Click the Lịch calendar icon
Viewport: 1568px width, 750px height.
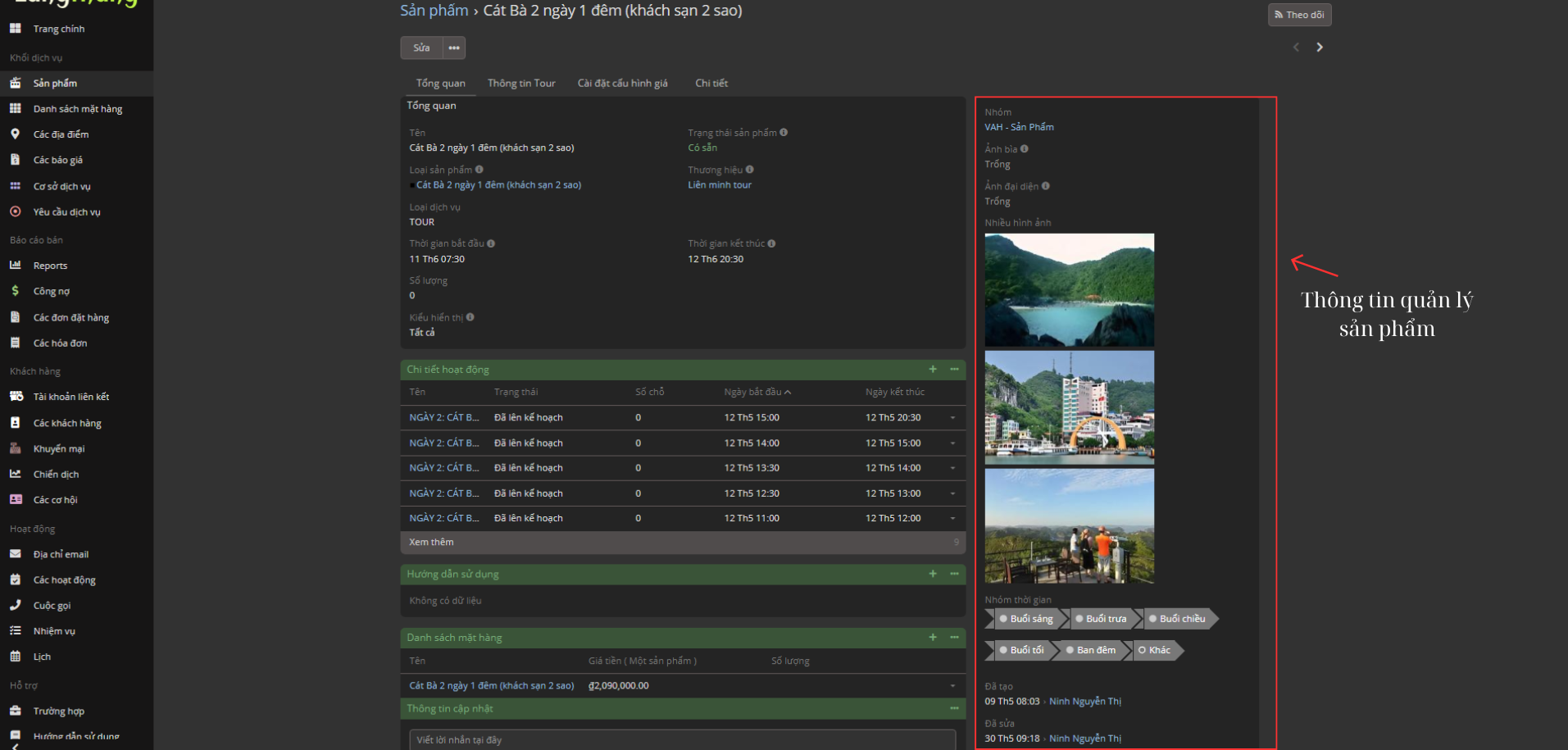pyautogui.click(x=15, y=657)
